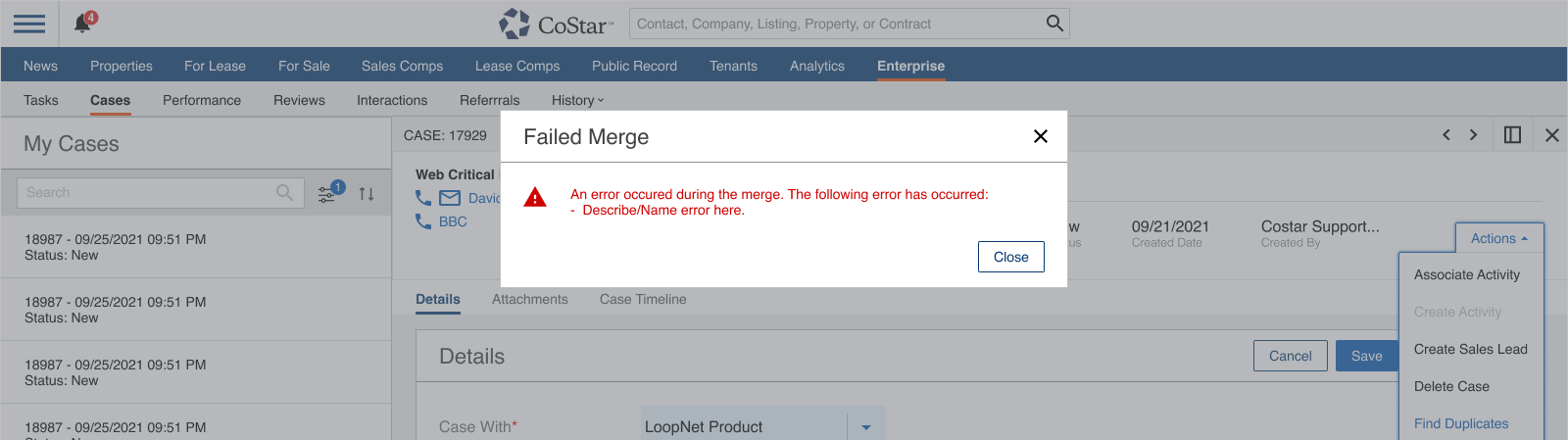Collapse the Actions dropdown menu
This screenshot has width=1568, height=440.
pos(1498,238)
